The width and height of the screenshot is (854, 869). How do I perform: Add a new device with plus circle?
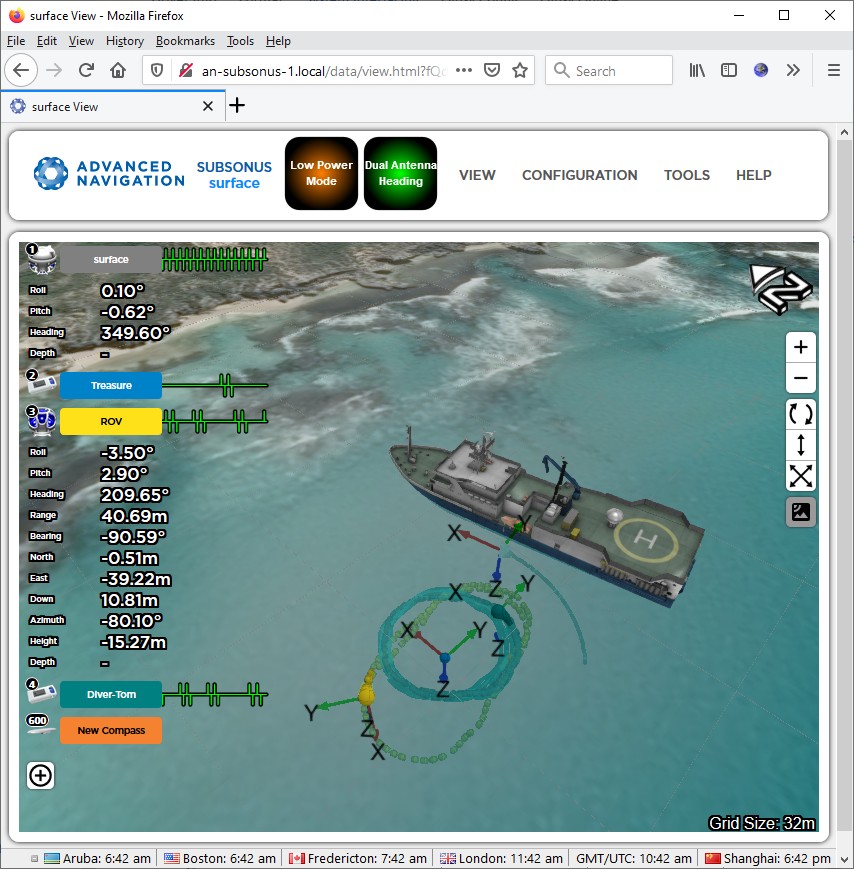pos(40,775)
